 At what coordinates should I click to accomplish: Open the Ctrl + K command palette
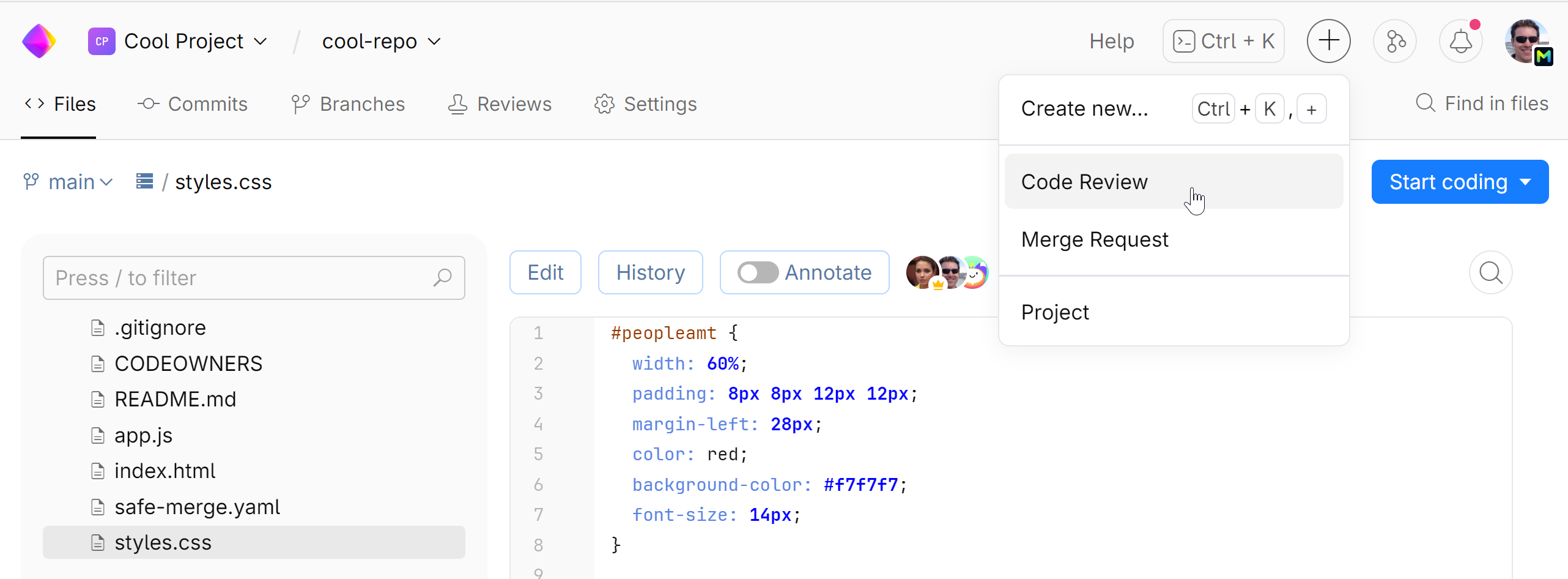(x=1222, y=40)
